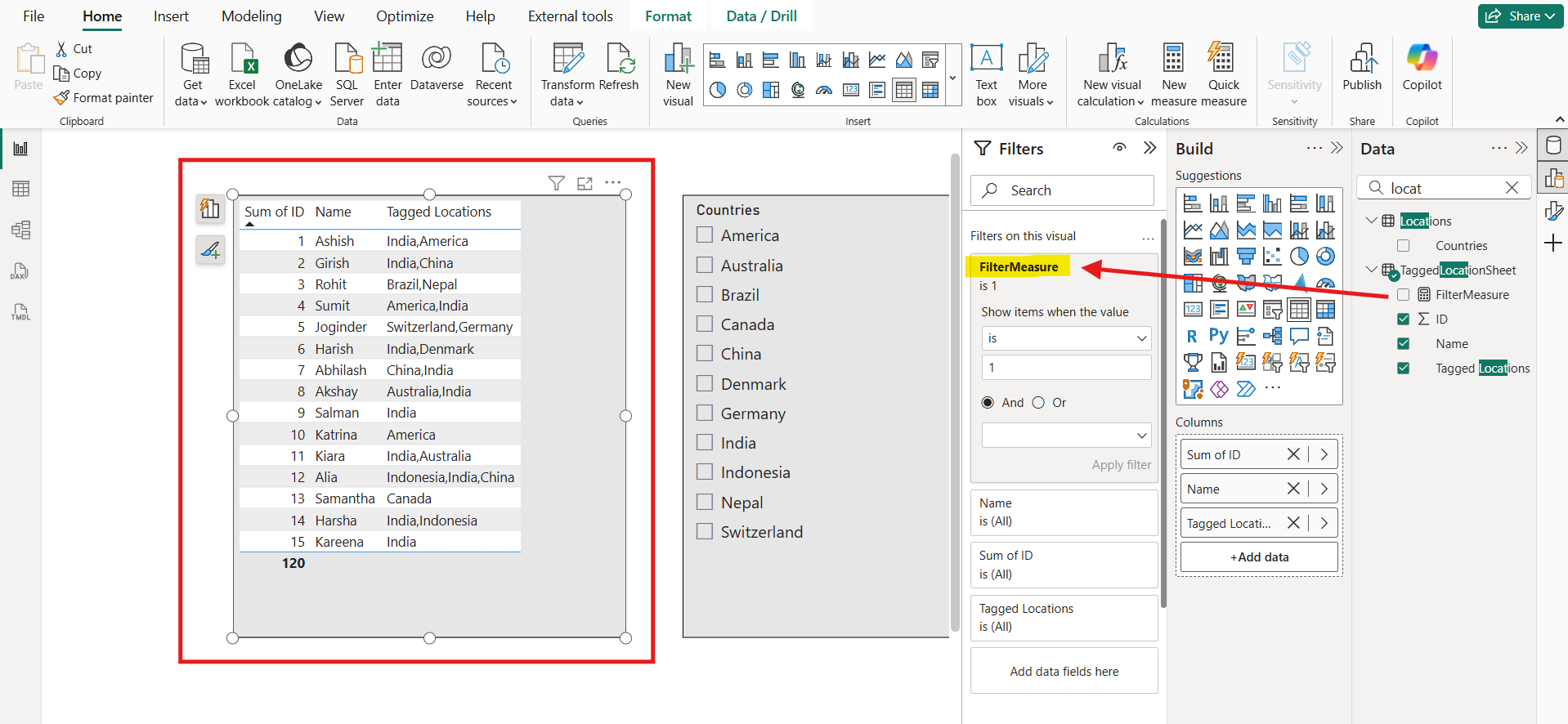Image resolution: width=1568 pixels, height=724 pixels.
Task: Click the Filters pane Search field
Action: tap(1063, 190)
